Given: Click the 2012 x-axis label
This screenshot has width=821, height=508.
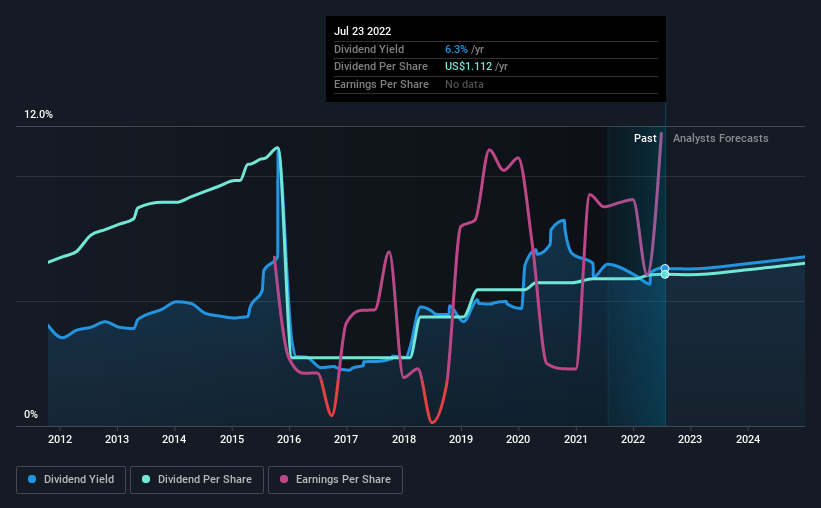Looking at the screenshot, I should (60, 439).
